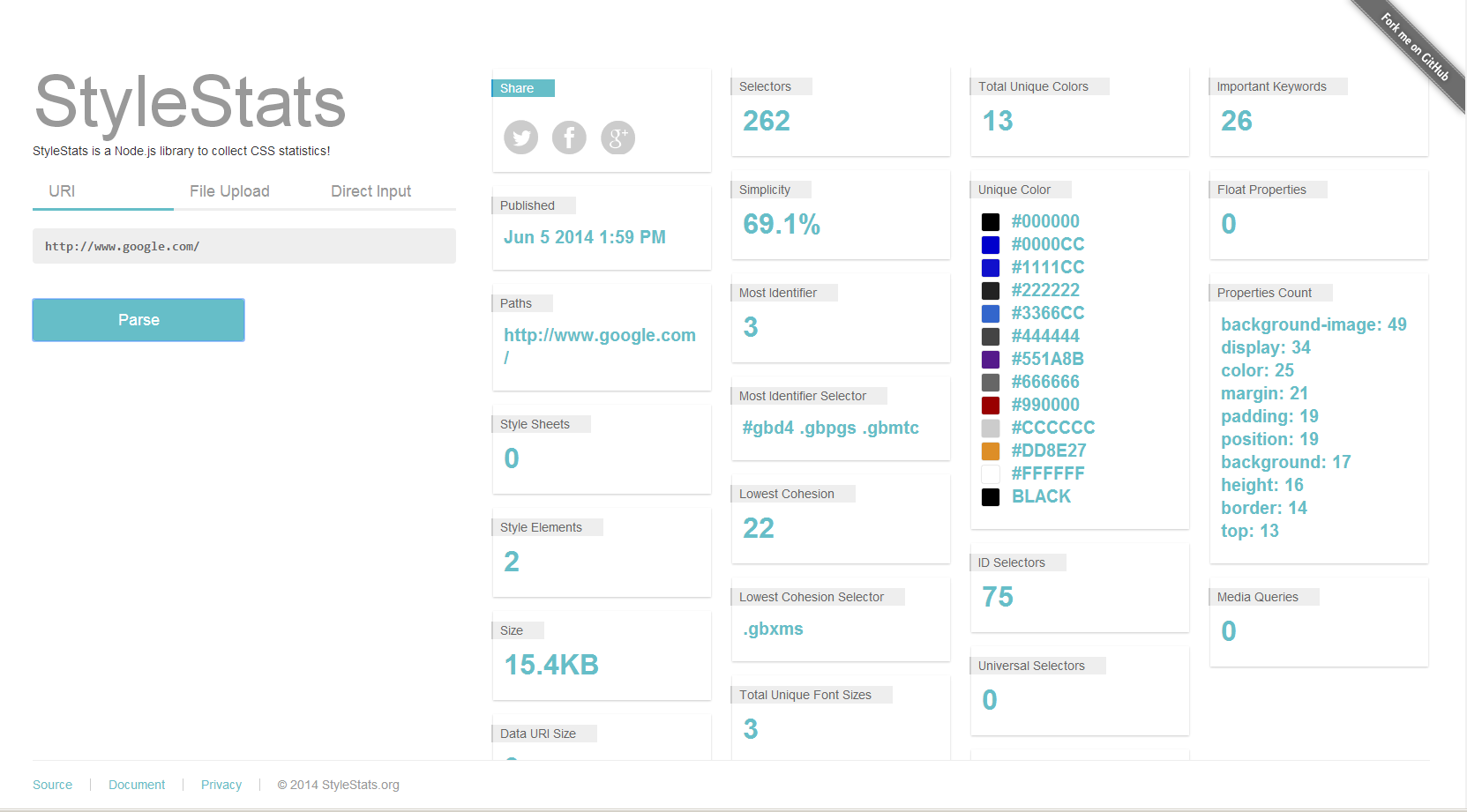Viewport: 1467px width, 812px height.
Task: Click the display: 34 property
Action: point(1266,347)
